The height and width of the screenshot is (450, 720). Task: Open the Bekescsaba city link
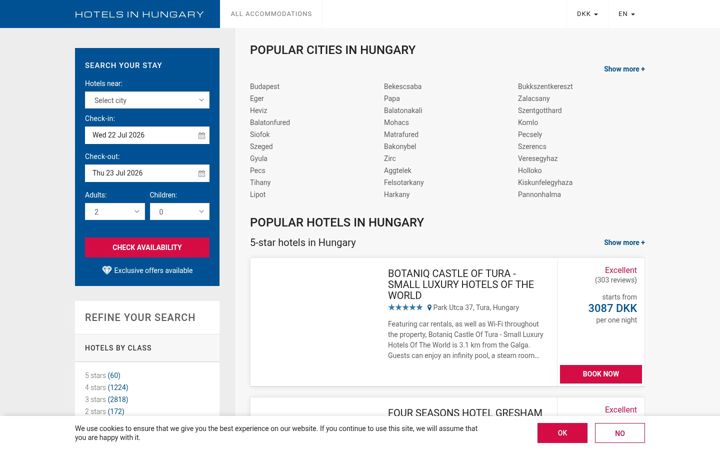pyautogui.click(x=403, y=86)
